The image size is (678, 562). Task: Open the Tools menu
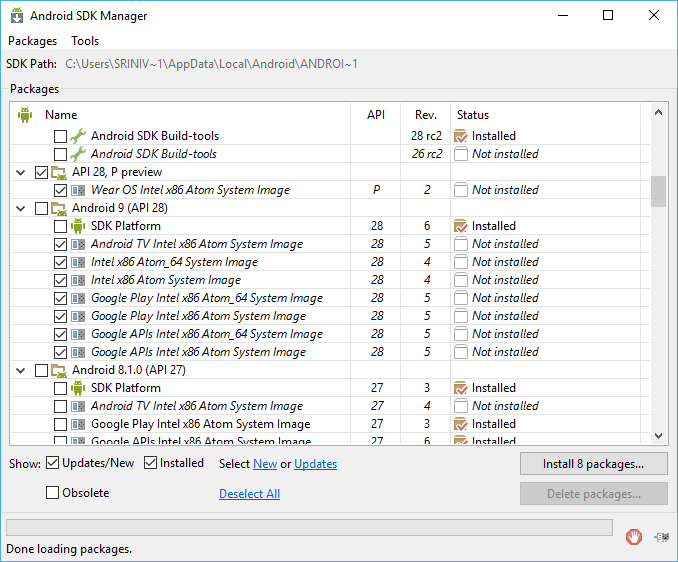click(x=85, y=41)
